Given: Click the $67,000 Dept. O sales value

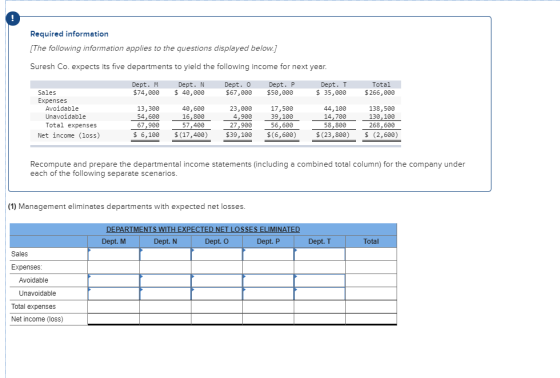Looking at the screenshot, I should tap(239, 93).
